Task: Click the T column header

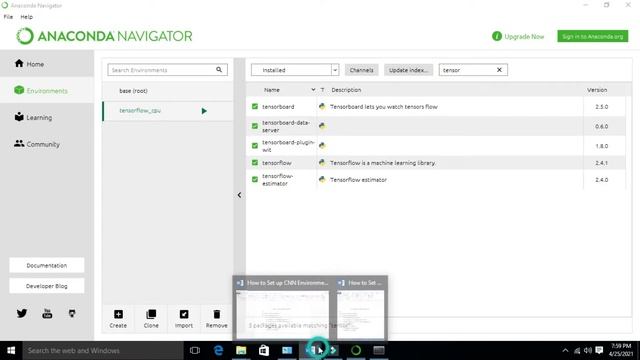Action: 322,90
